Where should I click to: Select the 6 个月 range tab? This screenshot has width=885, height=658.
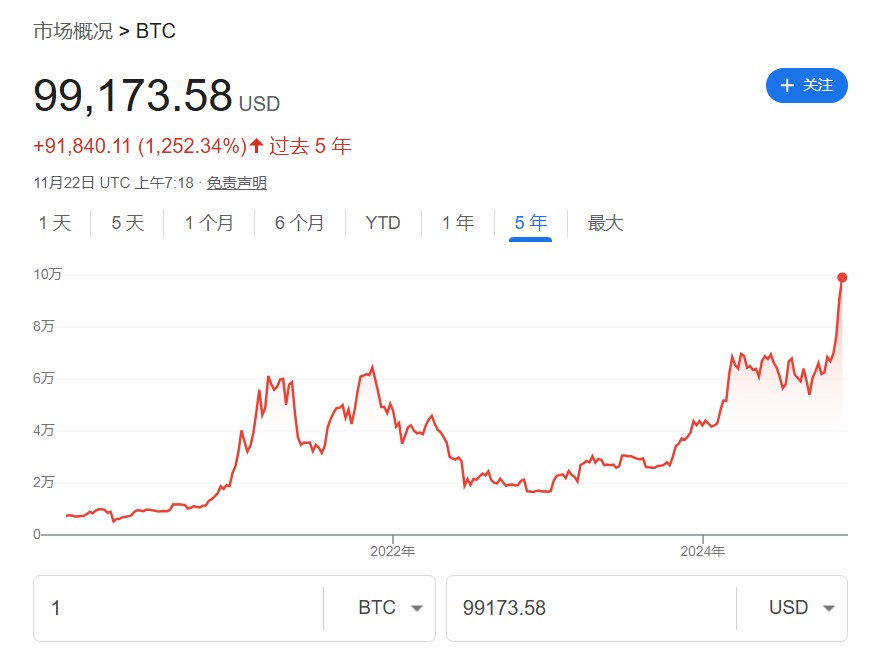(299, 223)
